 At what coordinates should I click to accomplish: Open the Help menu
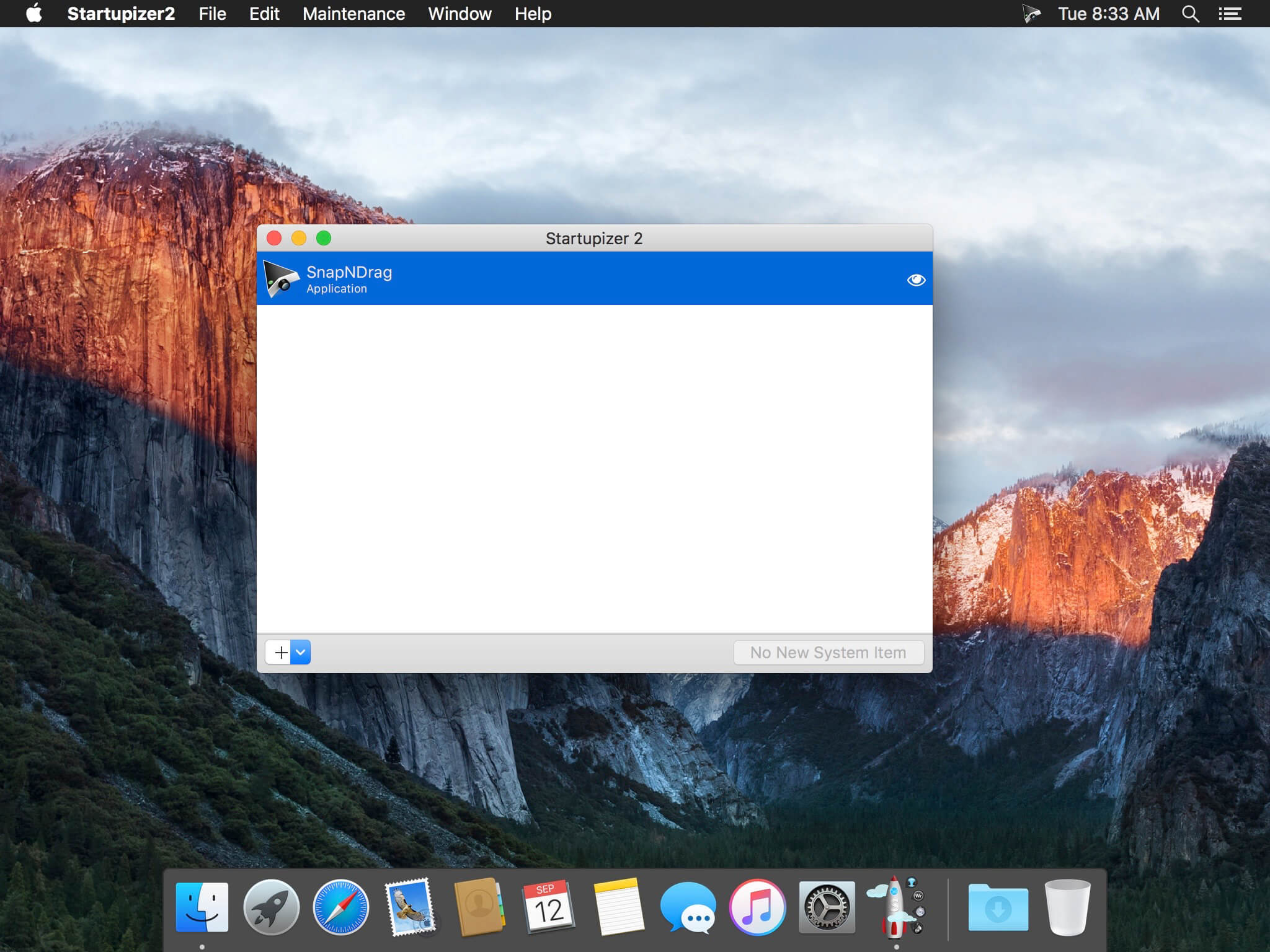pyautogui.click(x=533, y=14)
